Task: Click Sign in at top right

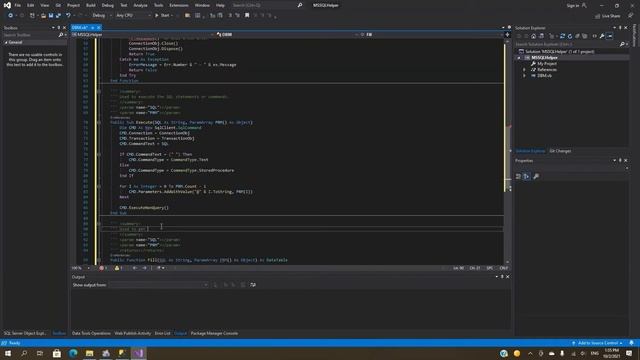Action: tap(573, 5)
